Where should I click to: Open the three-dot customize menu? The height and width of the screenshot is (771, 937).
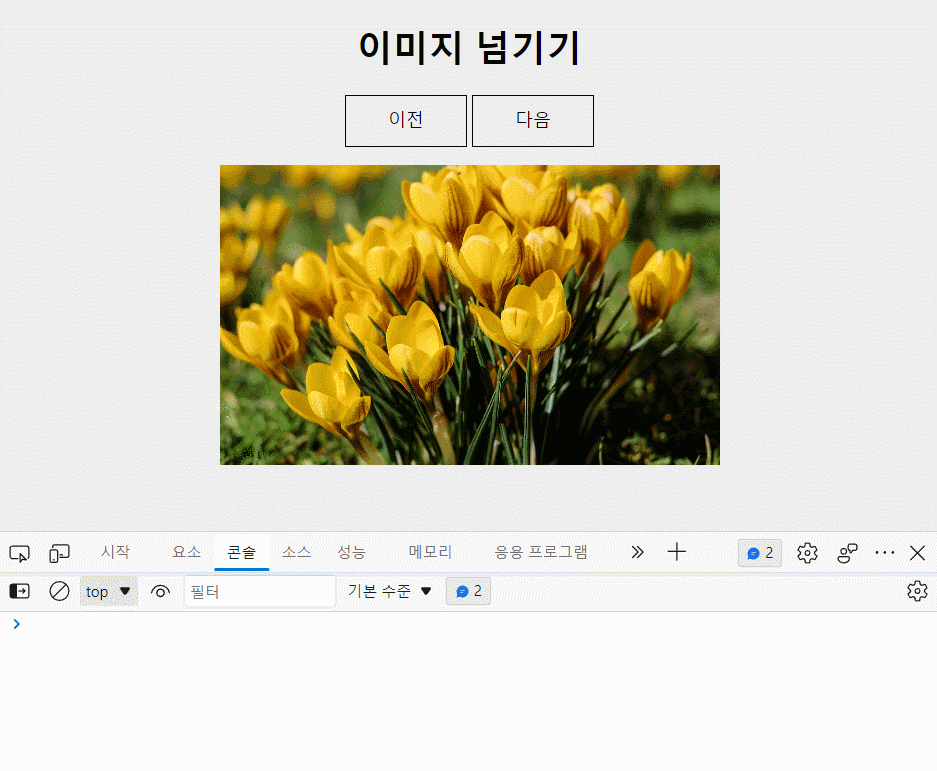click(x=885, y=553)
